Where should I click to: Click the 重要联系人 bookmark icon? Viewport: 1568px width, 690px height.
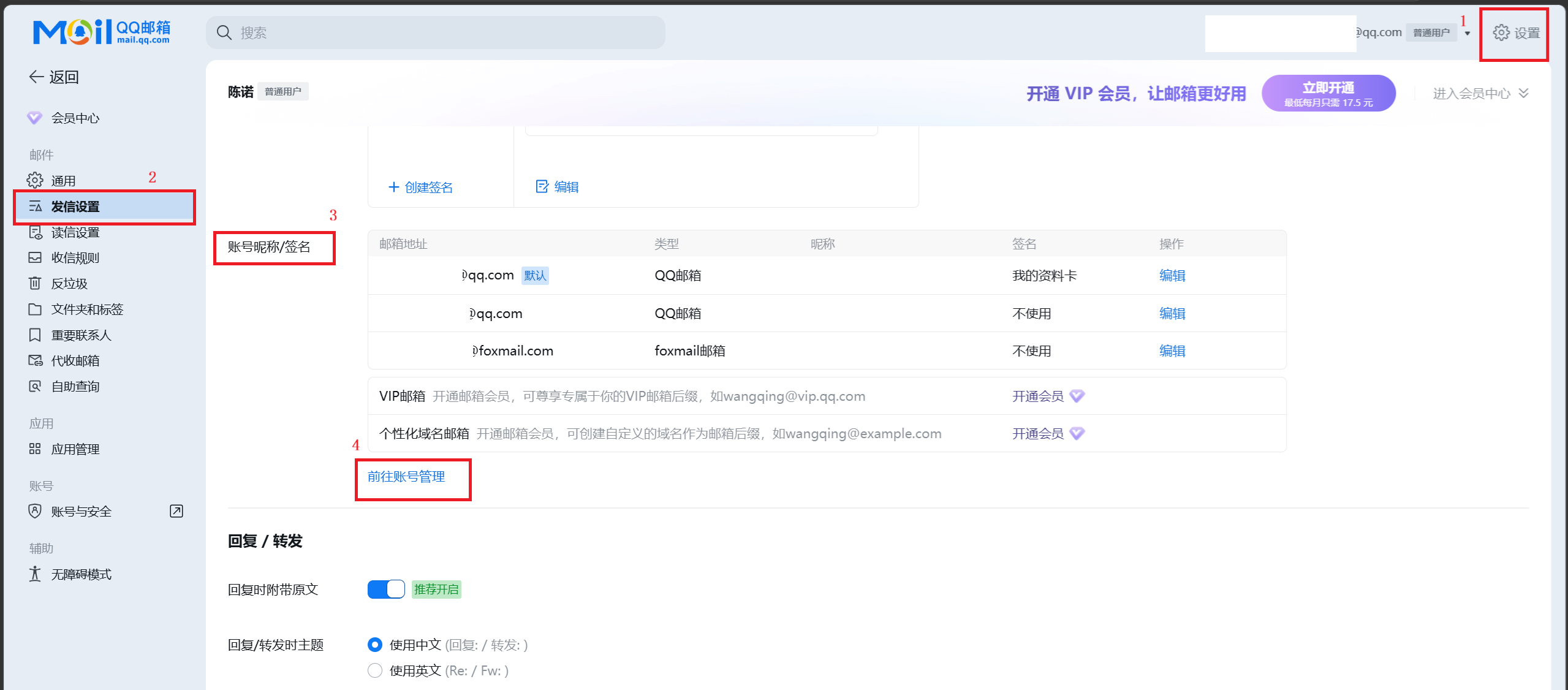point(35,335)
